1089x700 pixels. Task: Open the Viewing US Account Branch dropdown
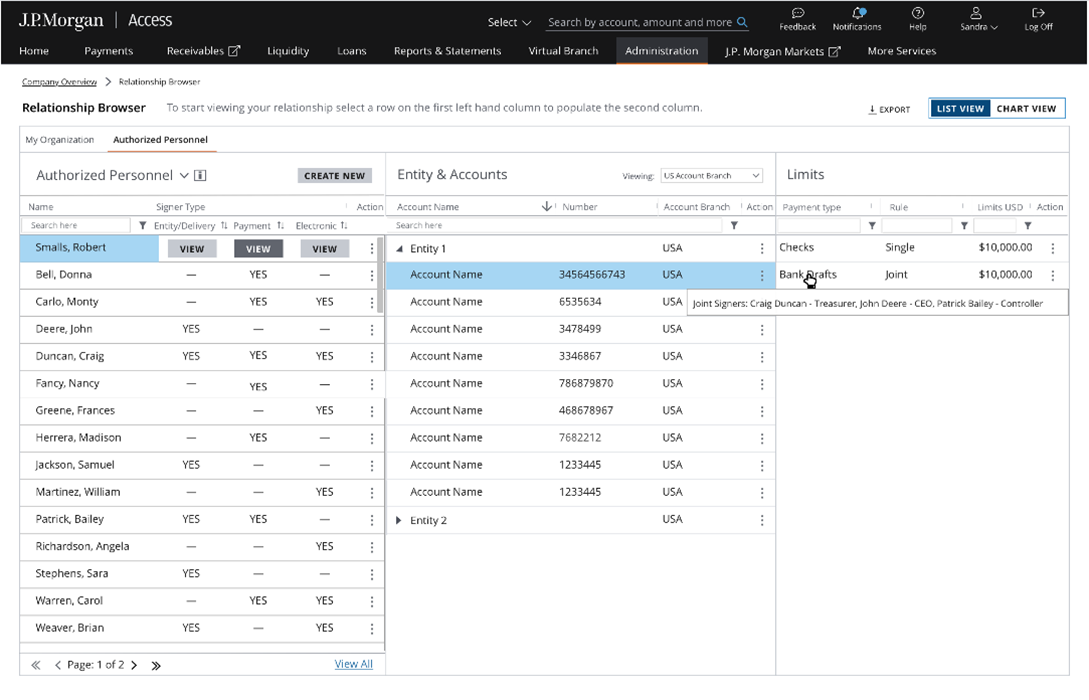coord(711,176)
